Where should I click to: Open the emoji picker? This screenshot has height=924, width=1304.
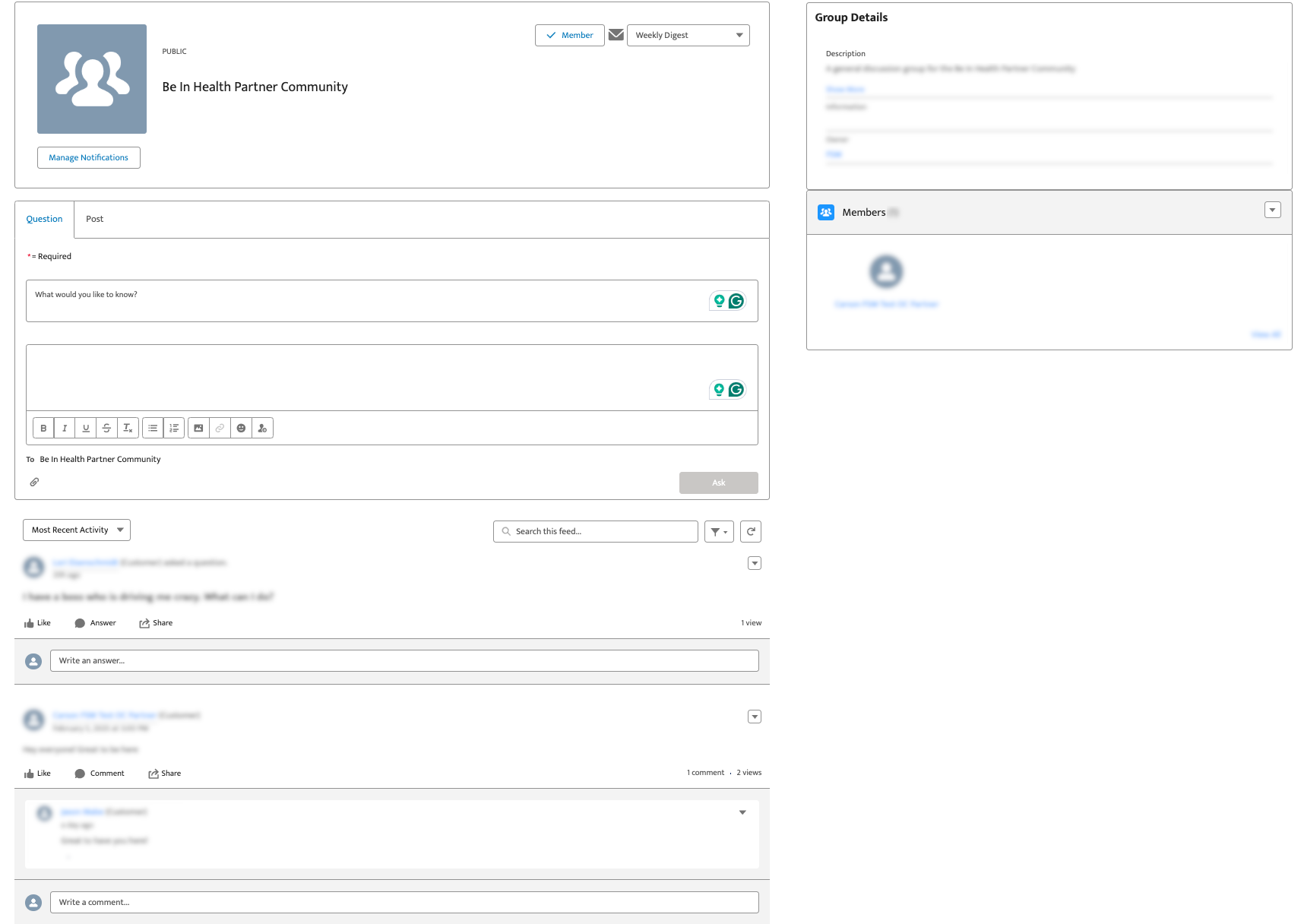[241, 428]
